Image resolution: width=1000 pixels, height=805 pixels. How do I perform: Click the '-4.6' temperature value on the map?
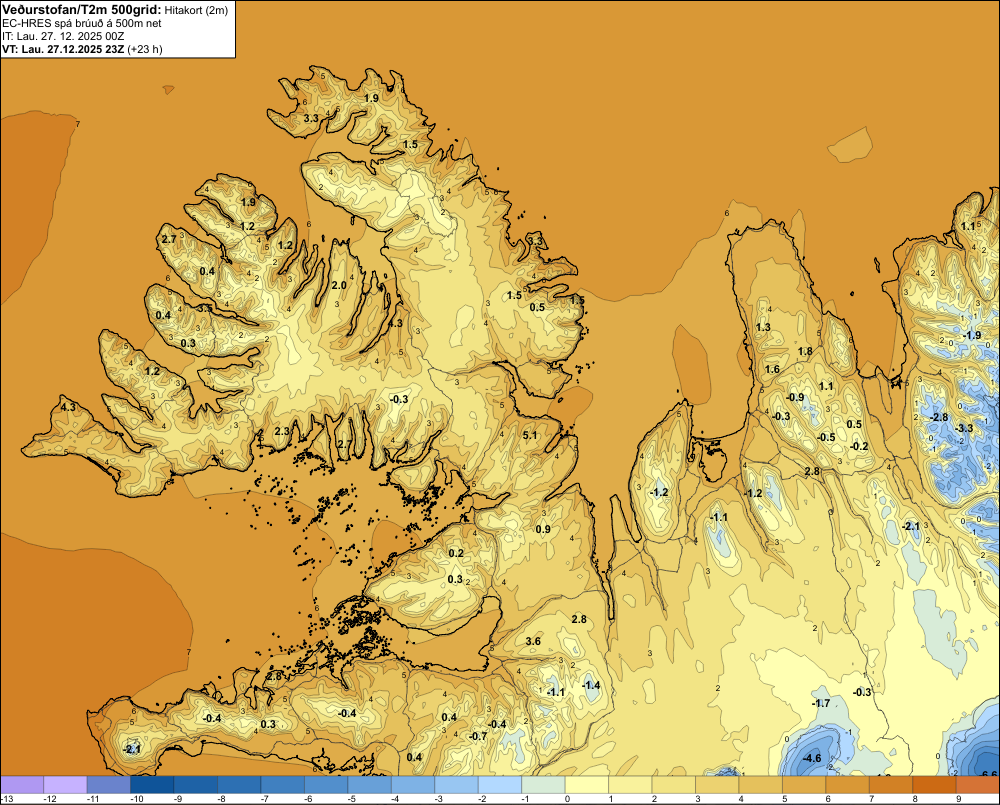coord(811,758)
